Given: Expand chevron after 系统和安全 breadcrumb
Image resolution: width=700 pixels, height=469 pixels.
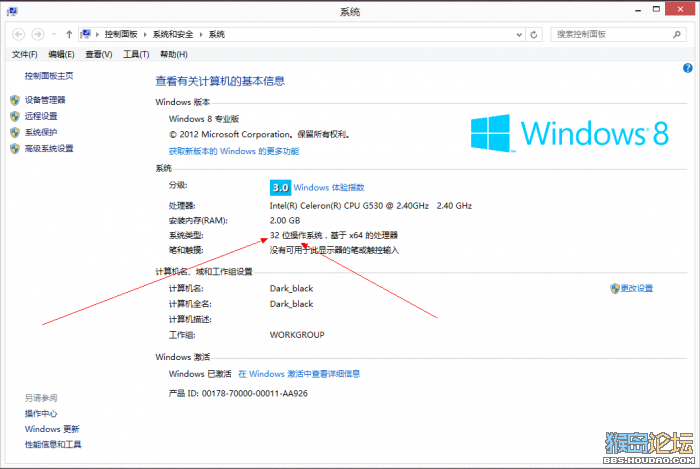Looking at the screenshot, I should pyautogui.click(x=201, y=34).
